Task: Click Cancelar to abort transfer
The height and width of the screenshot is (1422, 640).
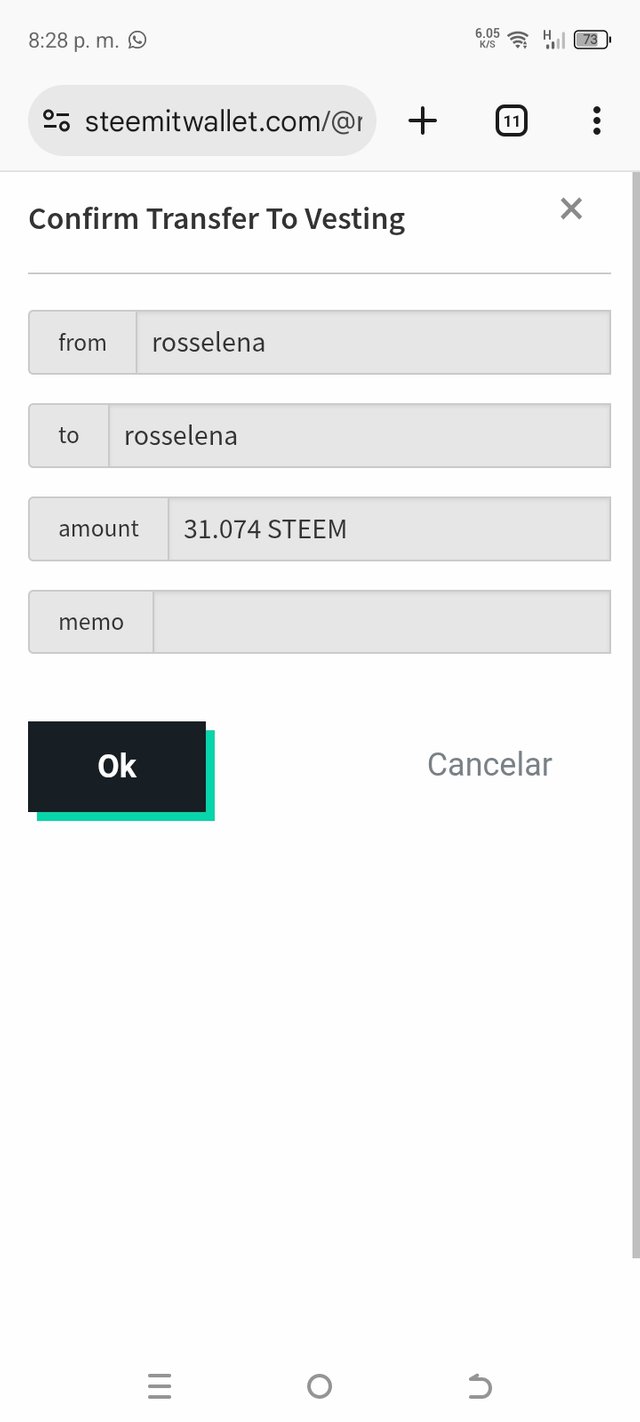Action: coord(489,764)
